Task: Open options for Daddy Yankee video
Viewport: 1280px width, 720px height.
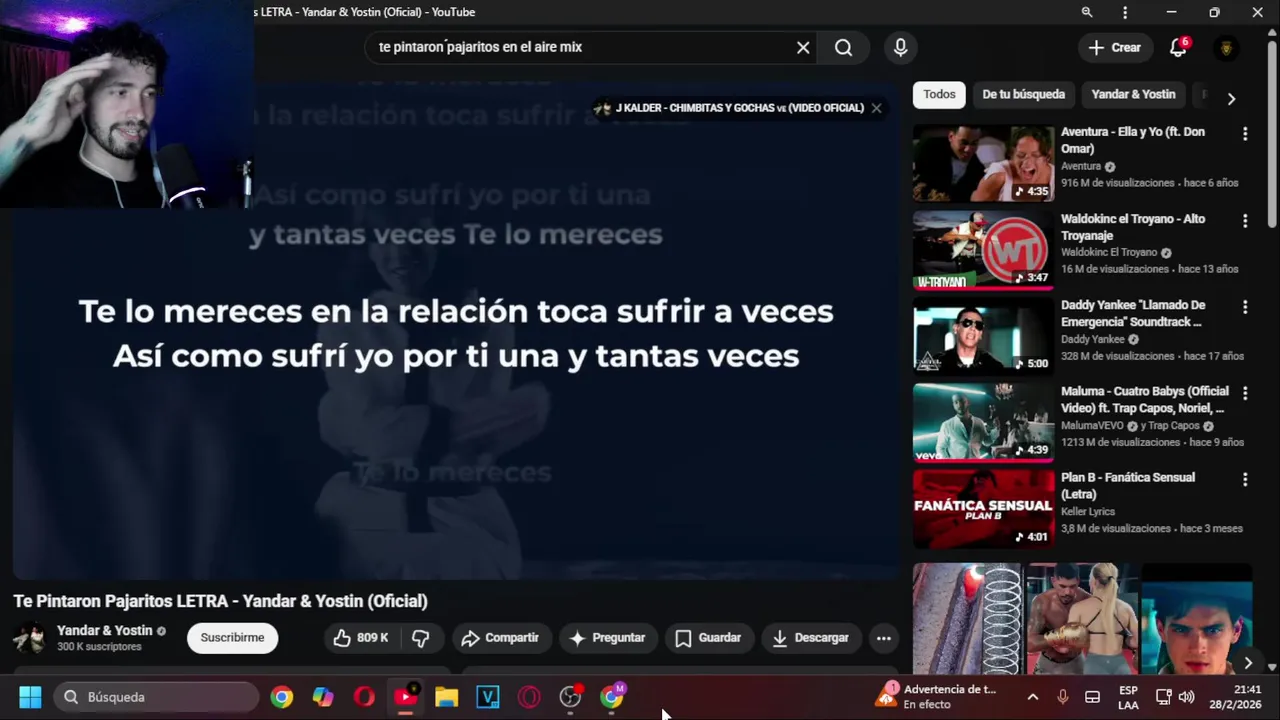Action: click(x=1245, y=307)
